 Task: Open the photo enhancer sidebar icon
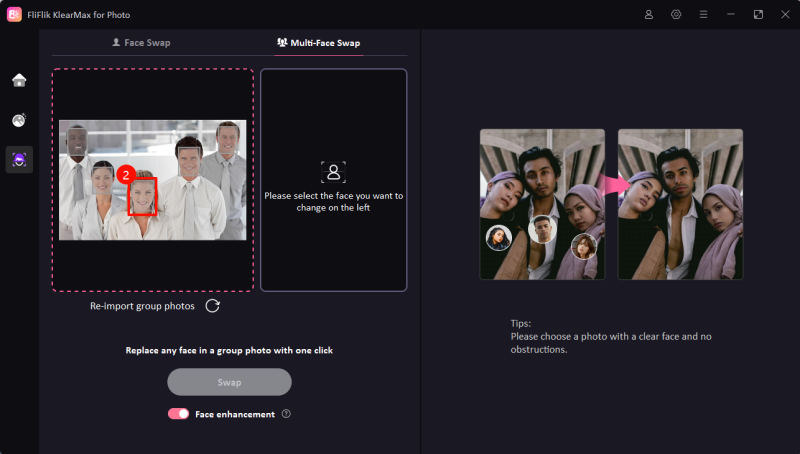pyautogui.click(x=19, y=120)
